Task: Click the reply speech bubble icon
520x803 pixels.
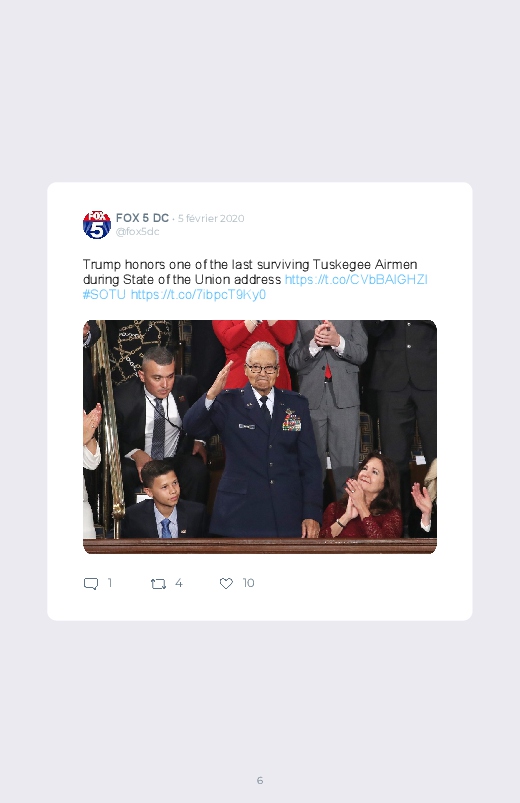Action: coord(91,583)
